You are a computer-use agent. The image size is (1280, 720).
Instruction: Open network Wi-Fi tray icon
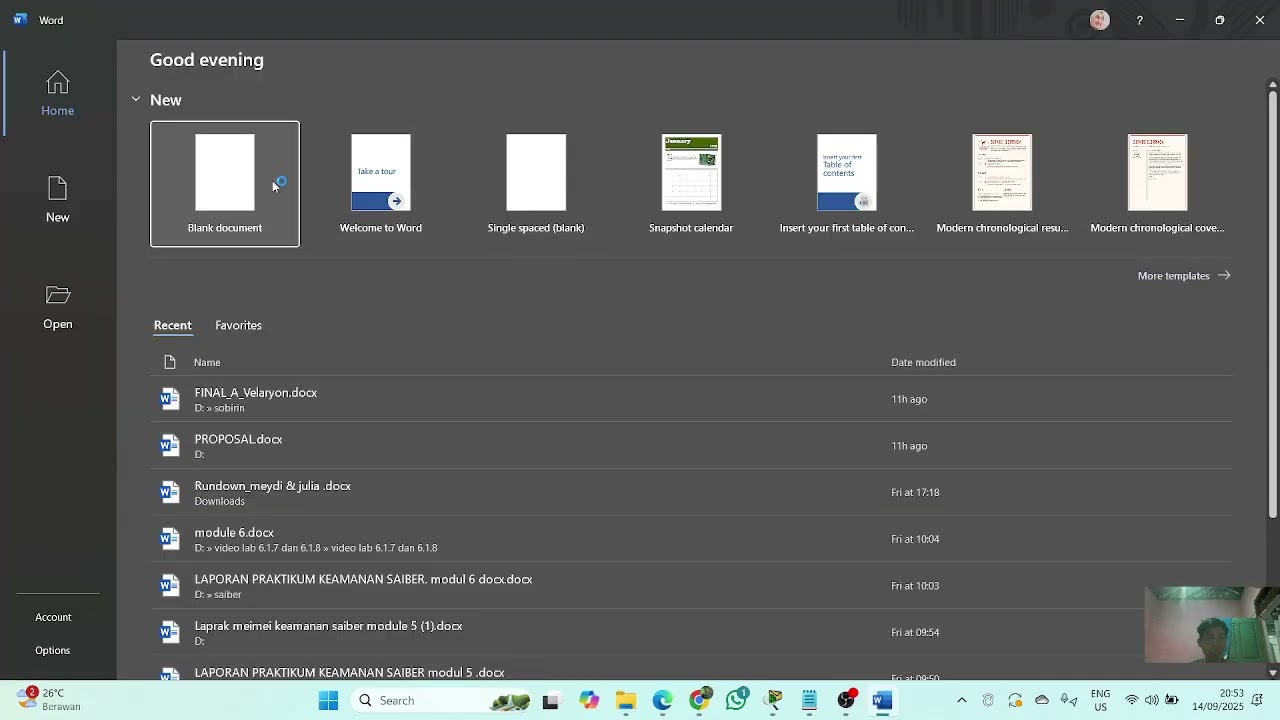coord(1132,700)
